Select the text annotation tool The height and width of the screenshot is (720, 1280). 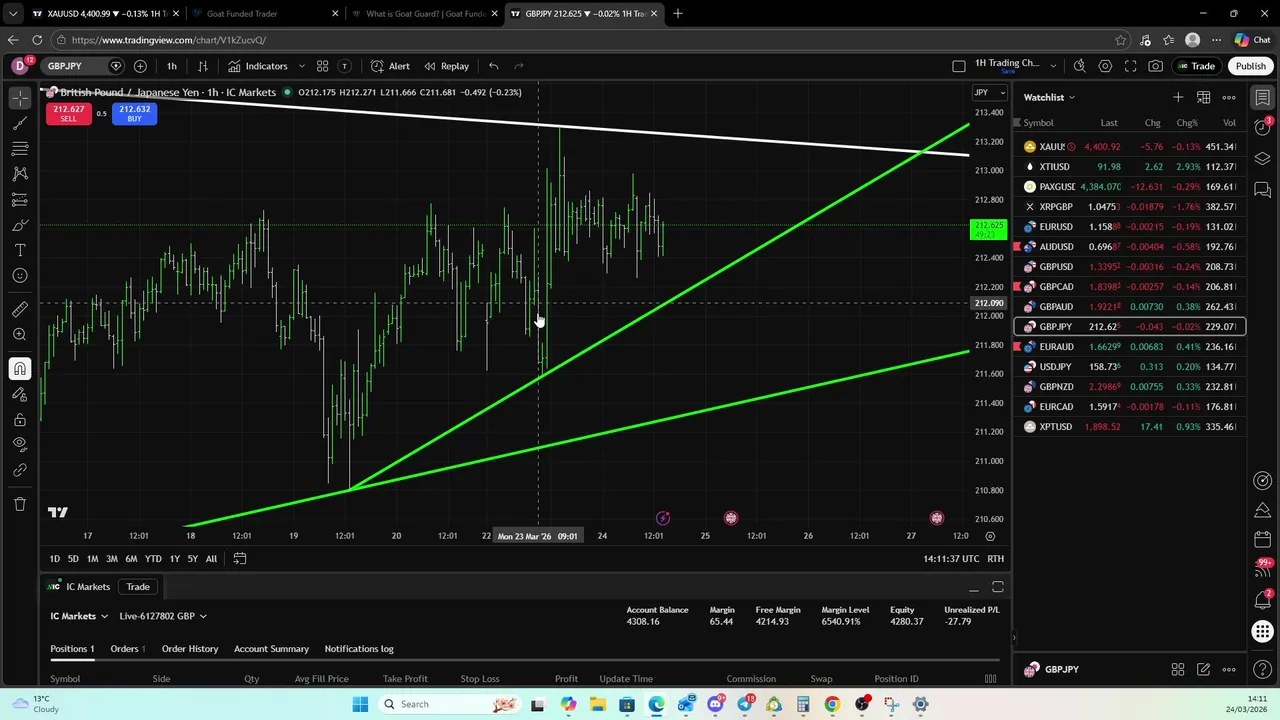coord(20,250)
